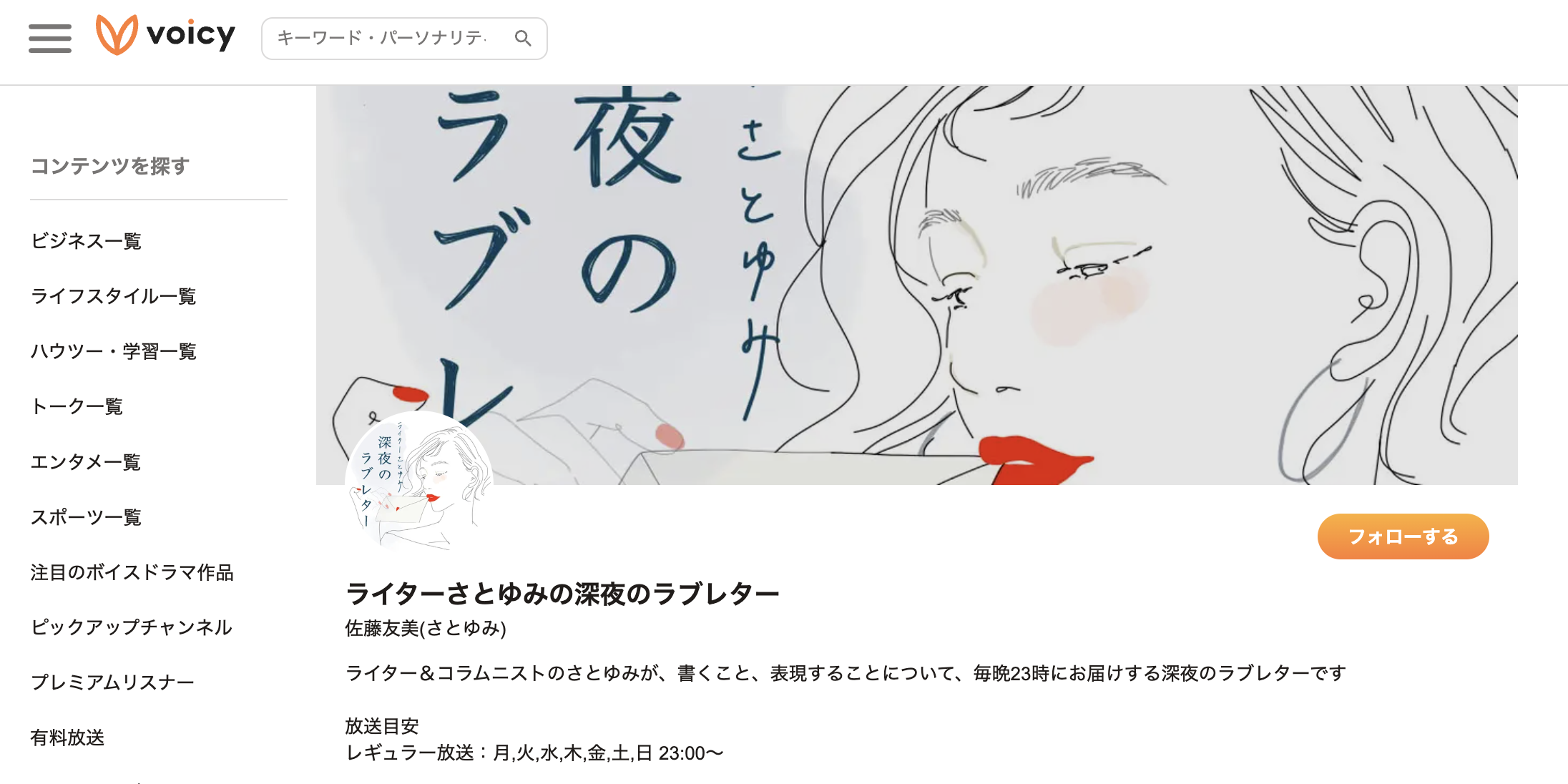Open the hamburger menu icon
The height and width of the screenshot is (784, 1568).
point(50,38)
